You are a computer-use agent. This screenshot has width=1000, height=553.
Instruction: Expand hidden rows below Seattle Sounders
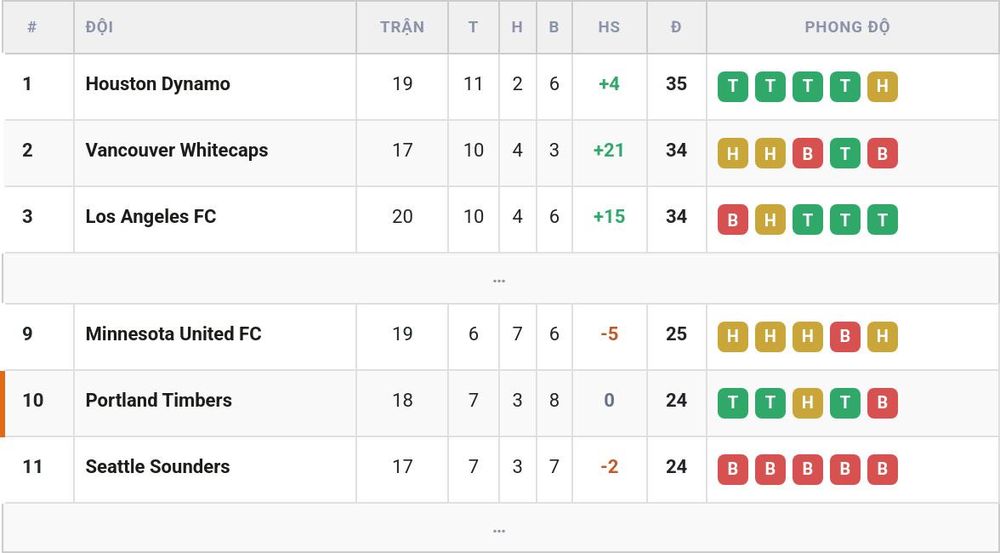coord(499,529)
